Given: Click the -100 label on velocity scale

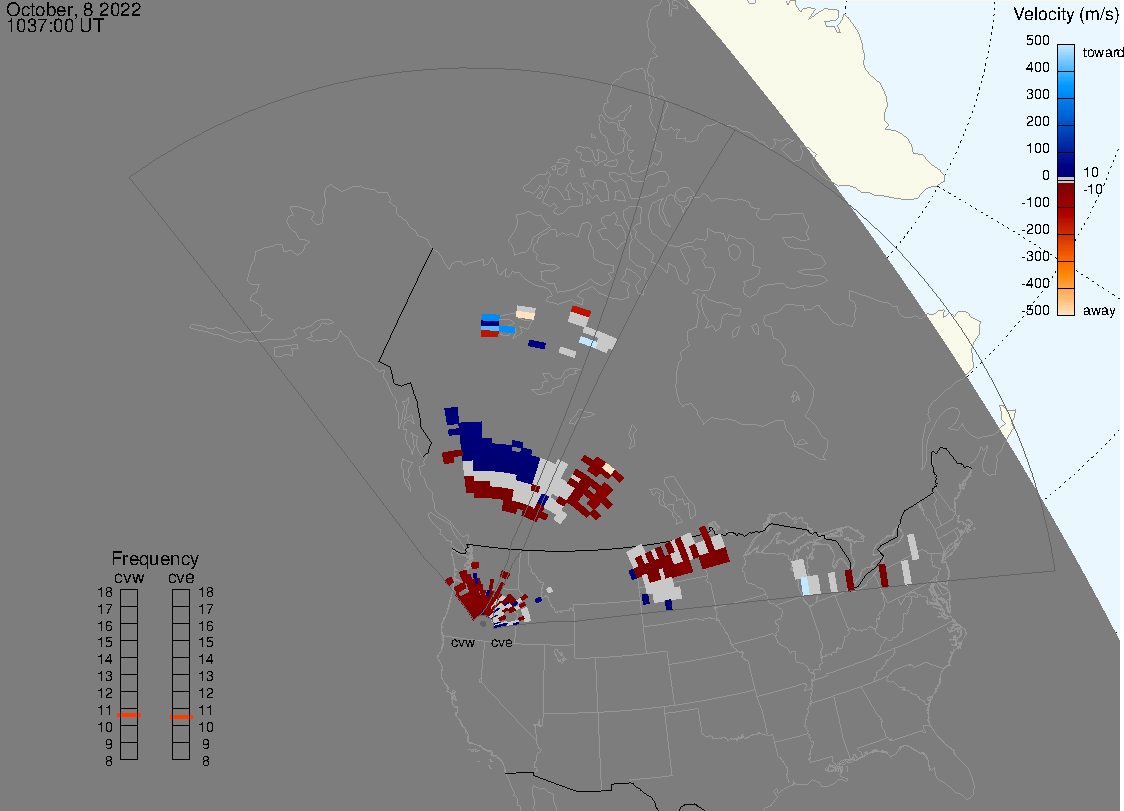Looking at the screenshot, I should (1036, 202).
